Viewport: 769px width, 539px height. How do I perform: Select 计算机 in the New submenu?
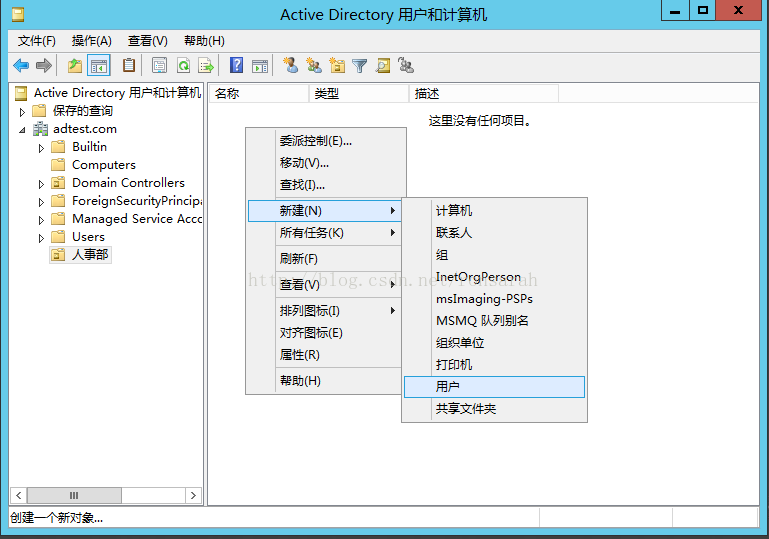point(494,210)
